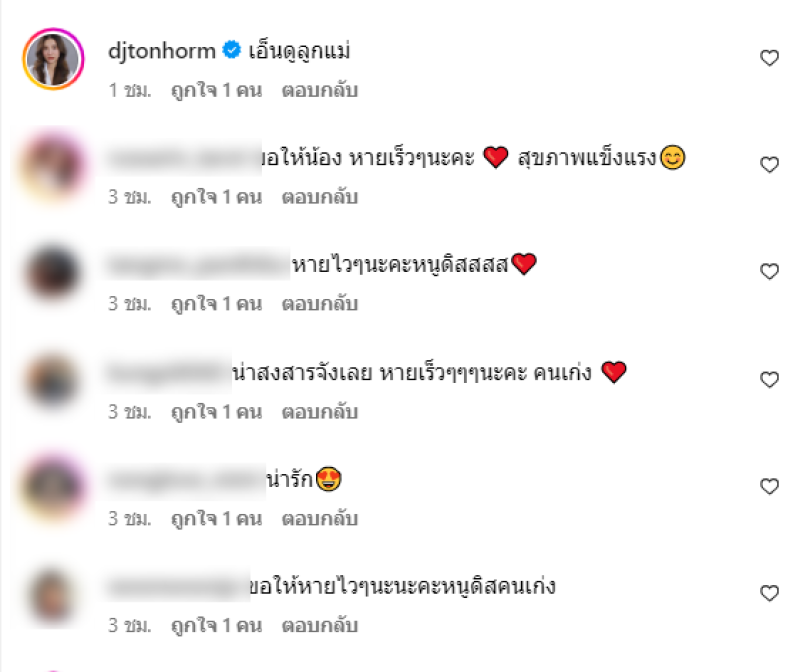Open djtonhorm profile picture
The image size is (800, 672).
tap(53, 59)
